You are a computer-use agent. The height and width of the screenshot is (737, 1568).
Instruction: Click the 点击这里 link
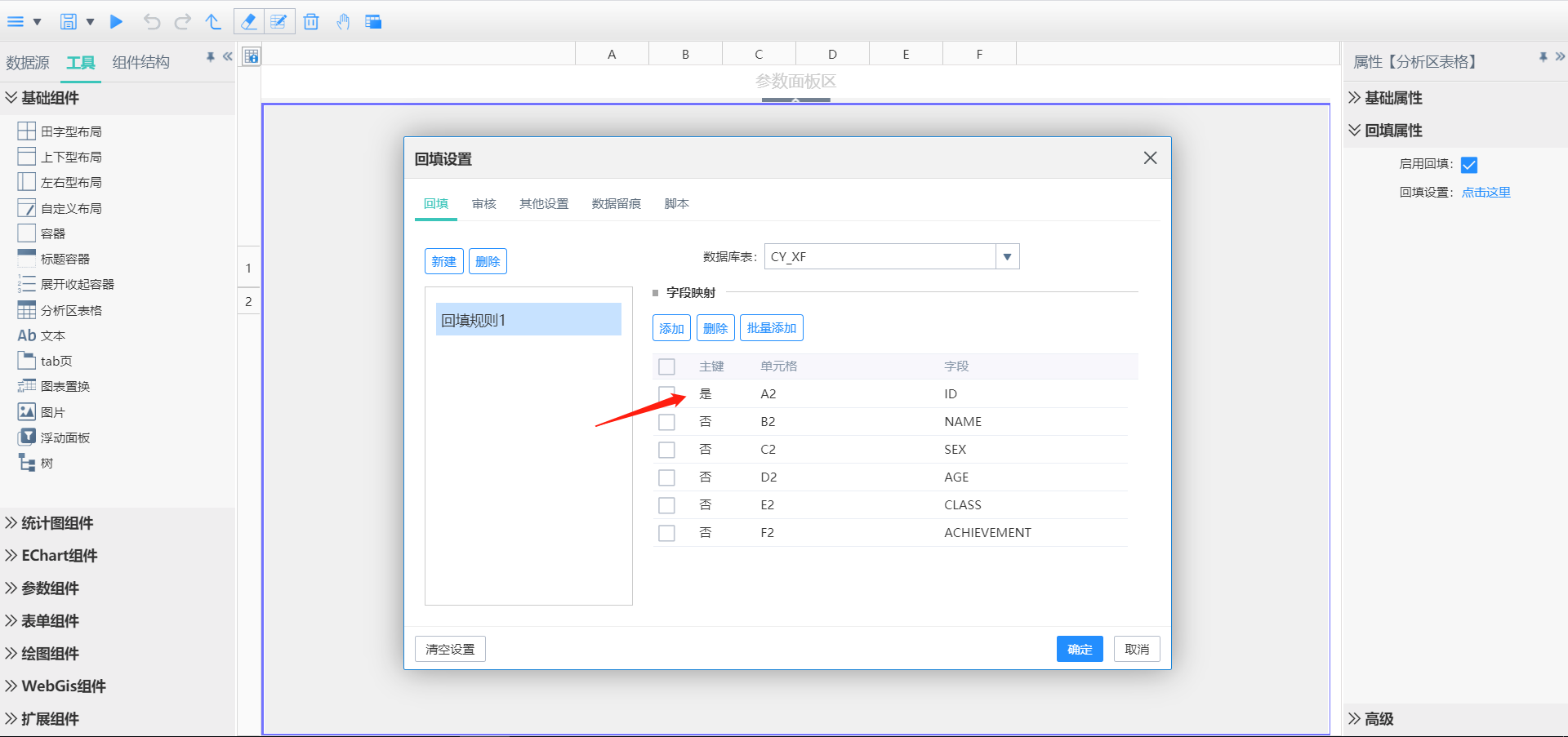1486,193
